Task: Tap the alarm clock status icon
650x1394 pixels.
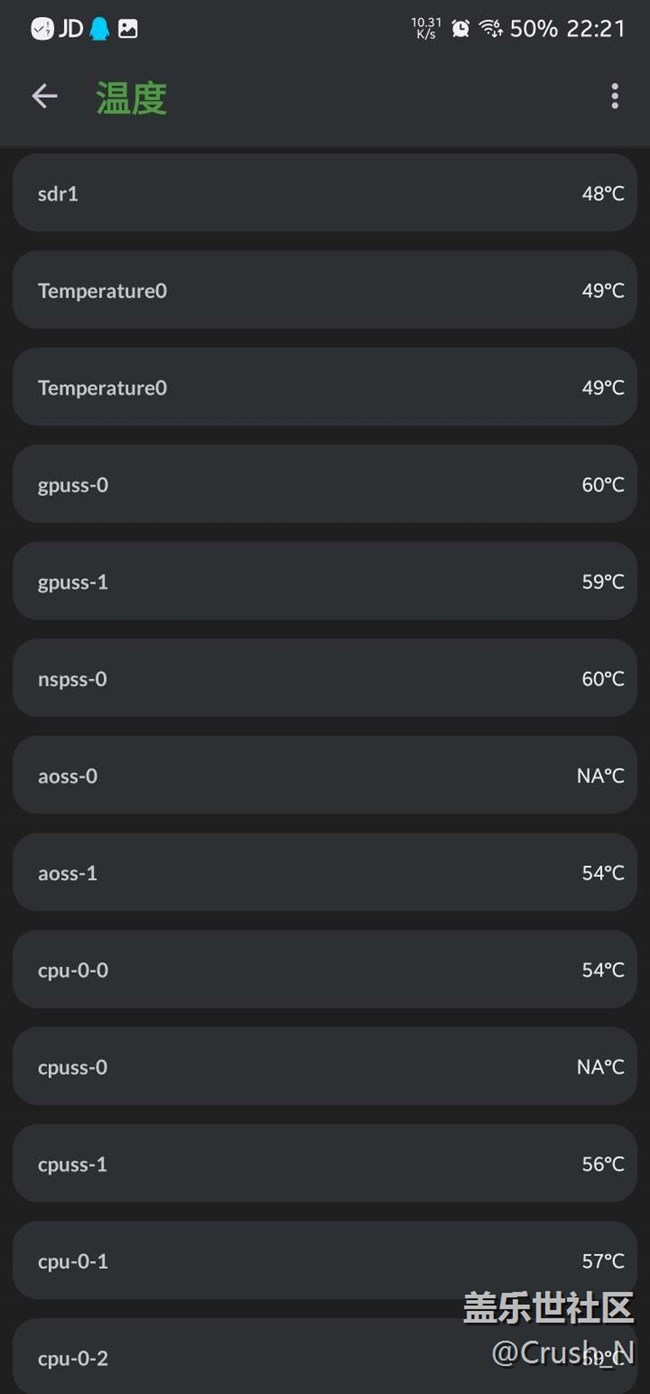Action: click(460, 29)
